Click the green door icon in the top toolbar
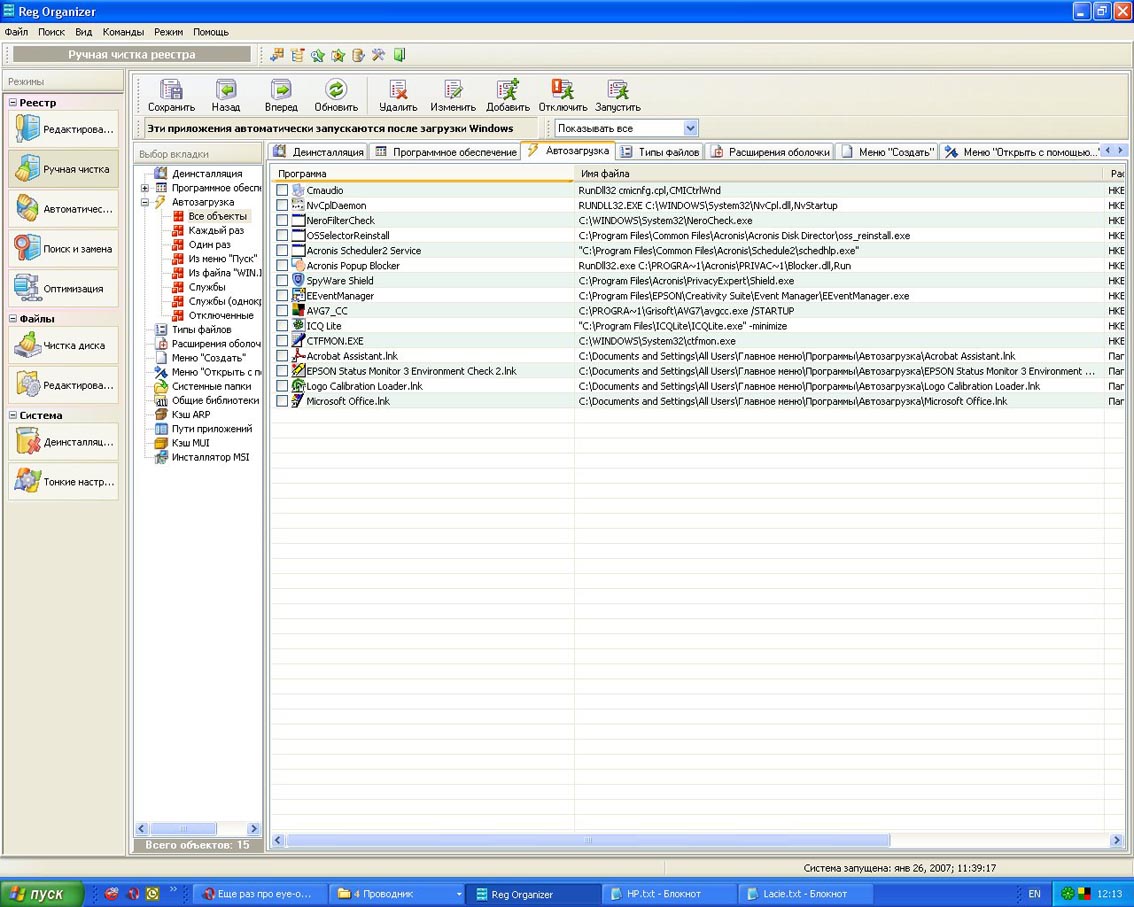This screenshot has width=1134, height=907. (399, 55)
